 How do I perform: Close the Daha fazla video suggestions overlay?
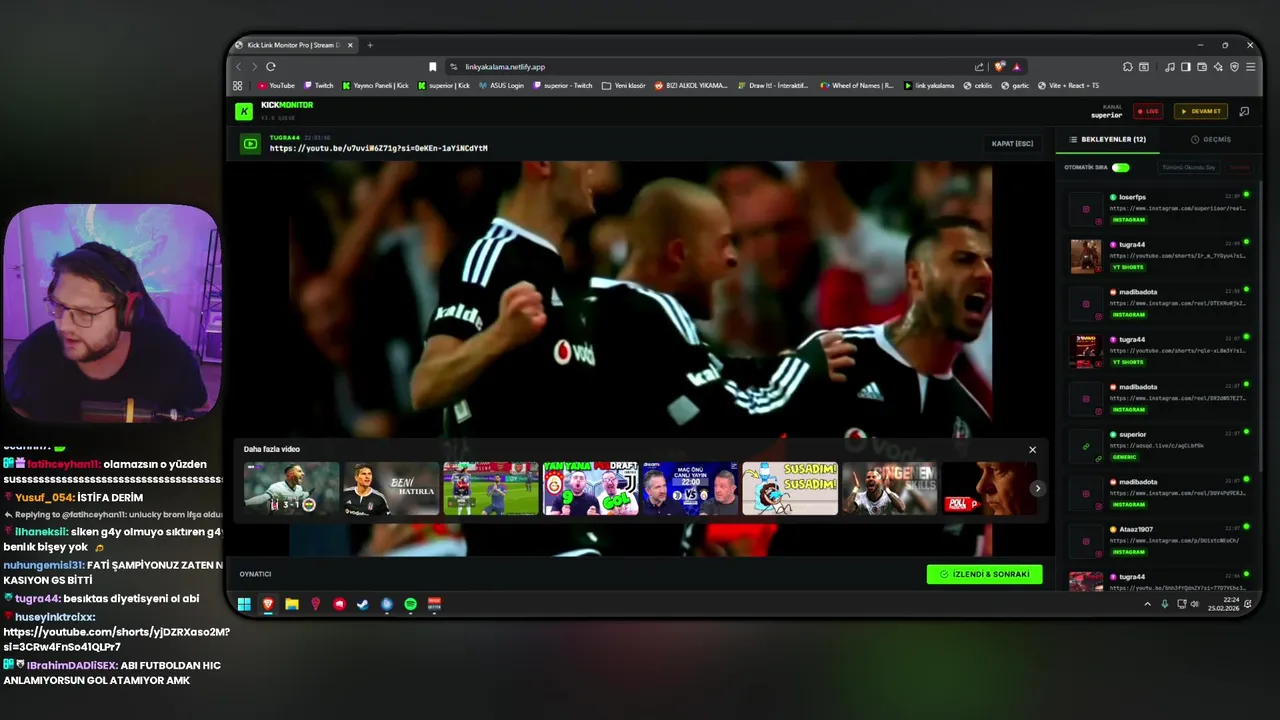1033,449
